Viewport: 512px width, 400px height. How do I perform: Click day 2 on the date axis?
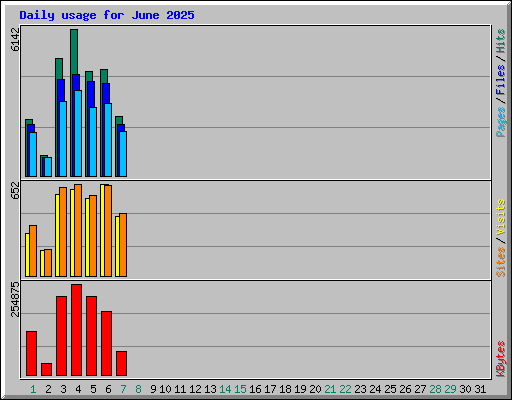pyautogui.click(x=48, y=389)
